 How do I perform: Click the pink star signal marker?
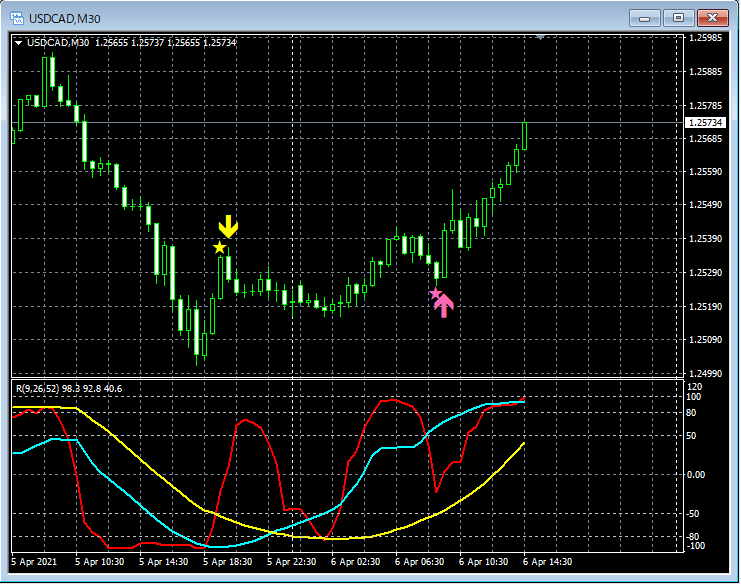click(435, 294)
